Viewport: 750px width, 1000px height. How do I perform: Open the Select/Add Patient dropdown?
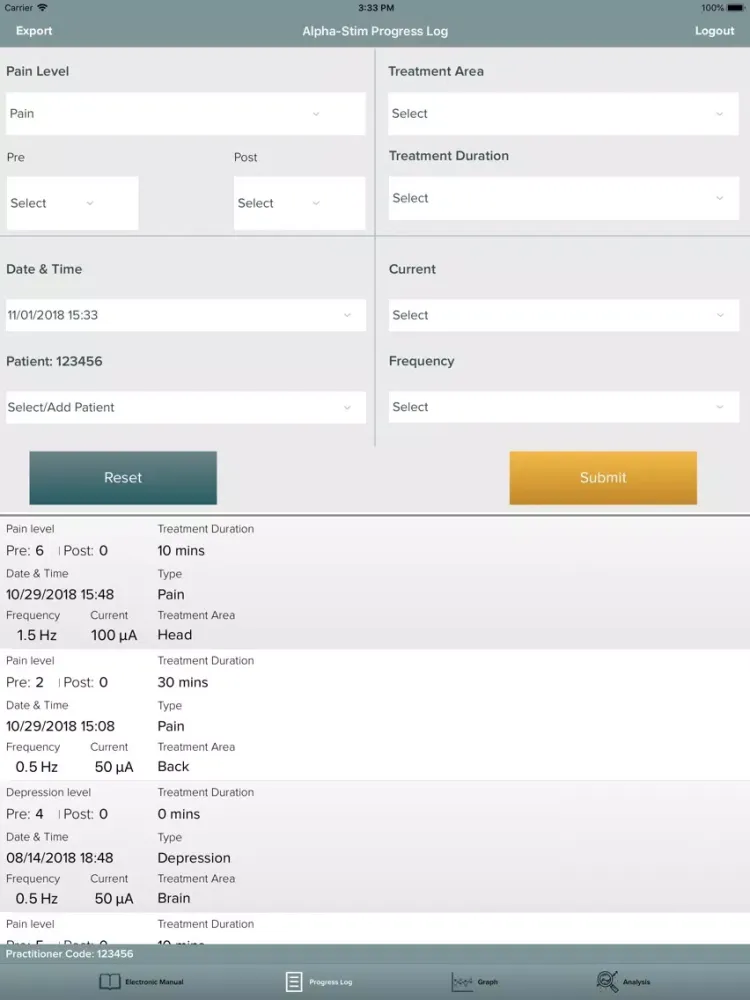tap(186, 407)
